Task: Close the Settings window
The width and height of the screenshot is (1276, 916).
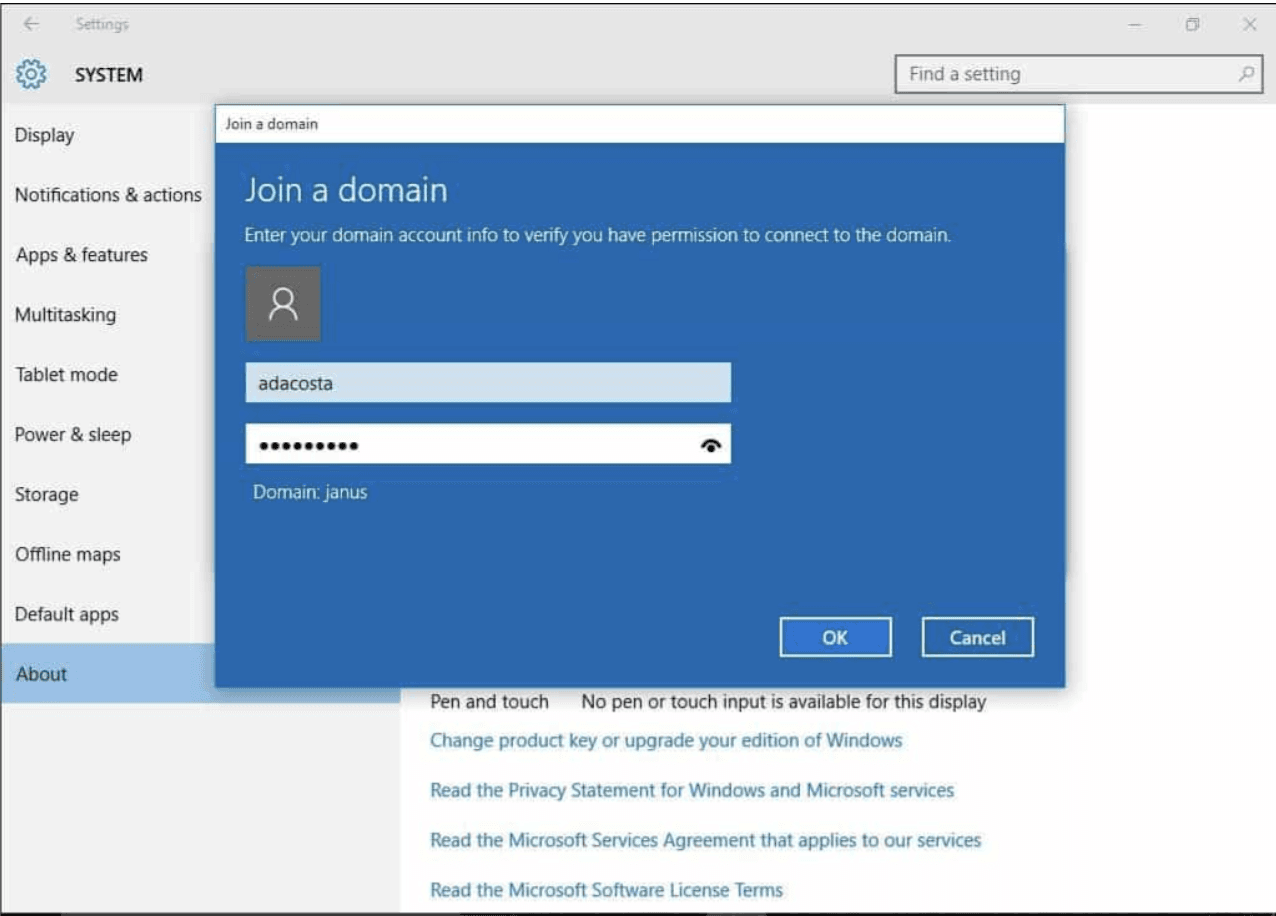Action: pyautogui.click(x=1249, y=24)
